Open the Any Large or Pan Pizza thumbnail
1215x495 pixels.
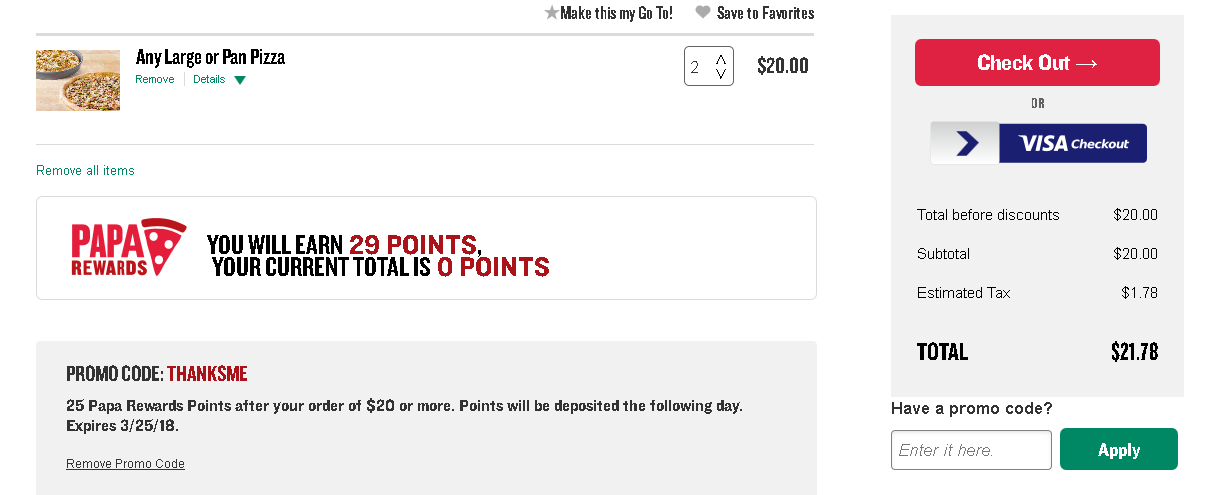coord(78,80)
